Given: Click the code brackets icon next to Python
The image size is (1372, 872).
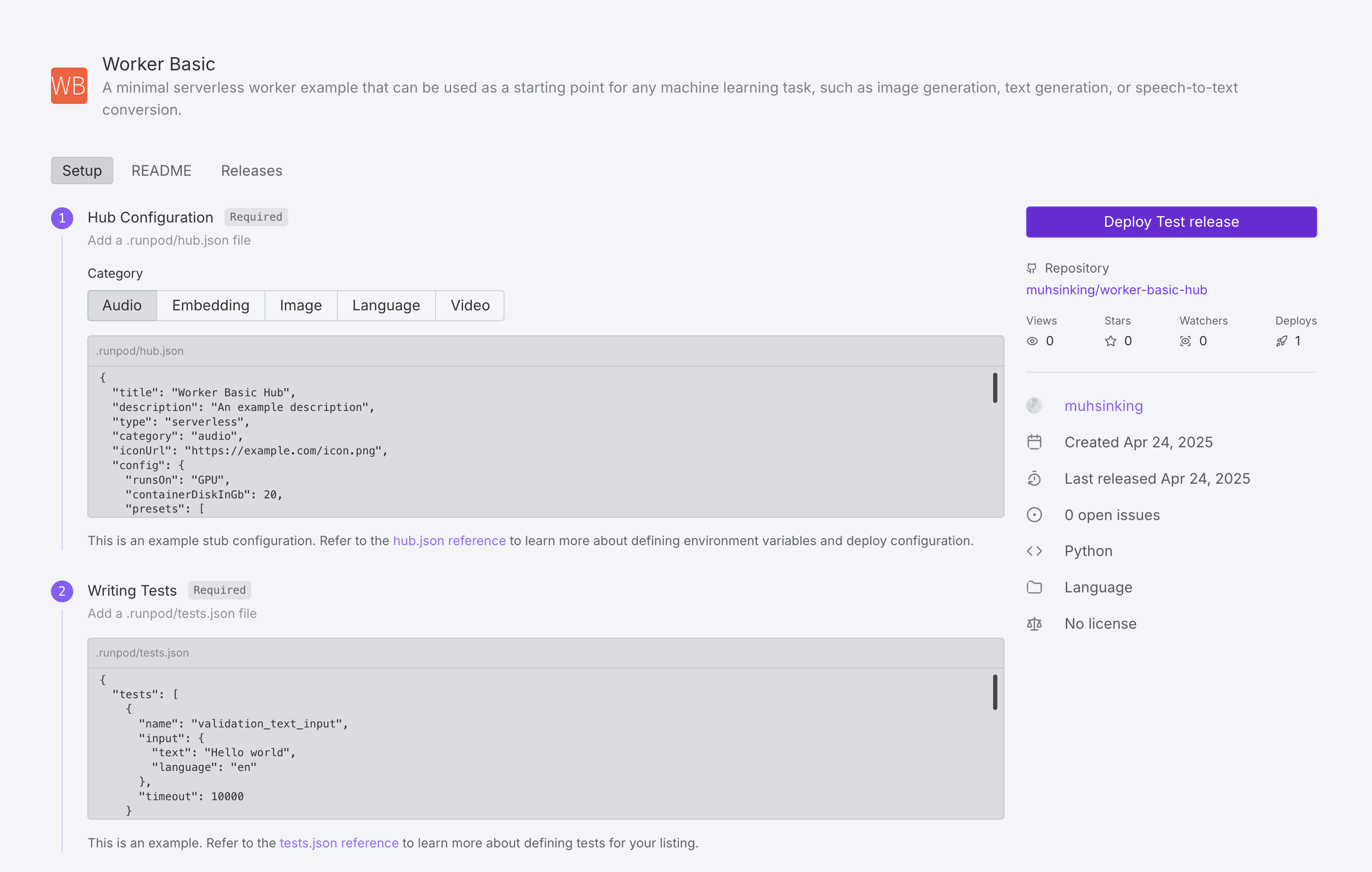Looking at the screenshot, I should 1034,551.
